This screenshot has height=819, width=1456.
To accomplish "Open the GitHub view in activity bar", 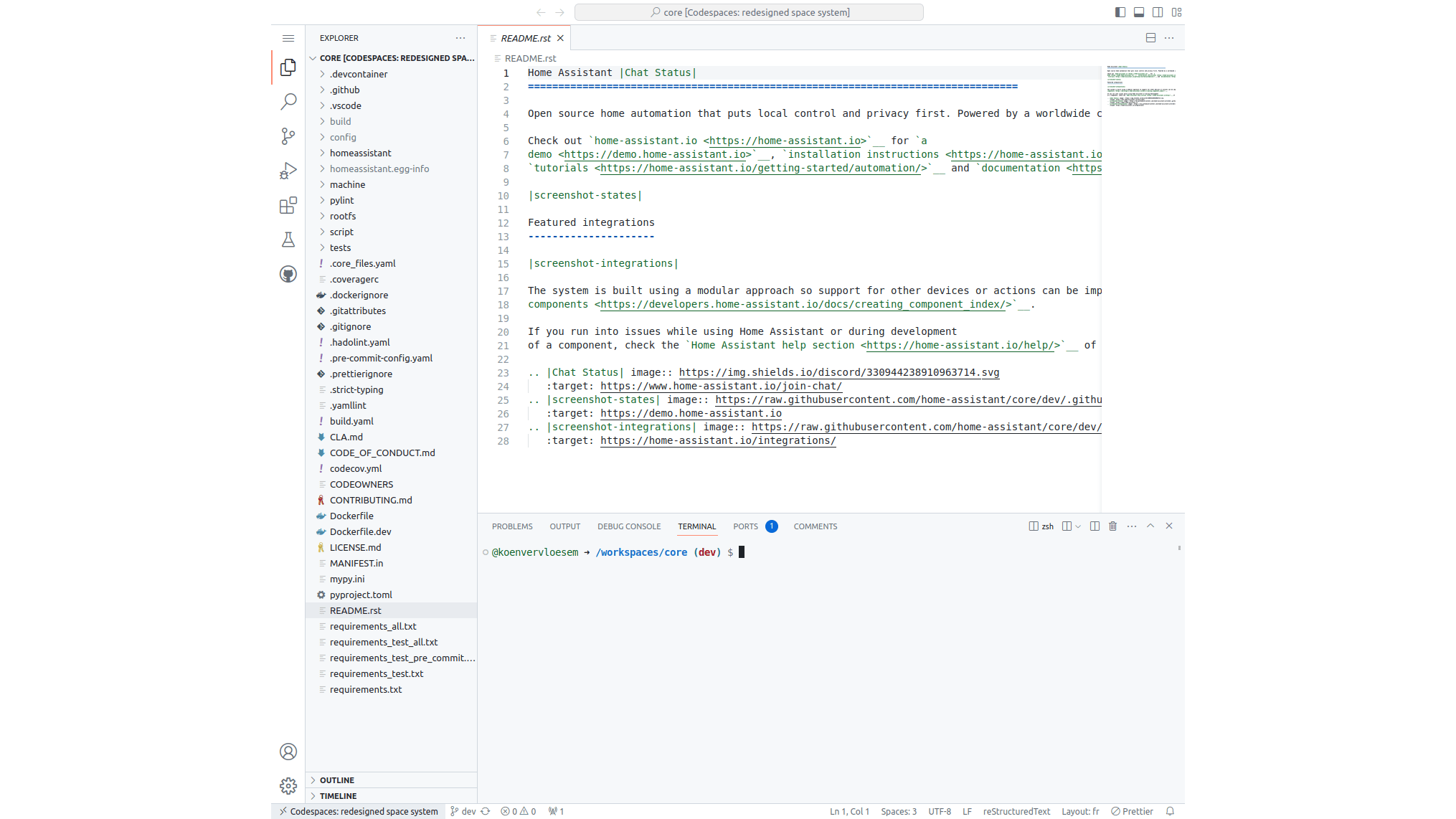I will coord(288,274).
